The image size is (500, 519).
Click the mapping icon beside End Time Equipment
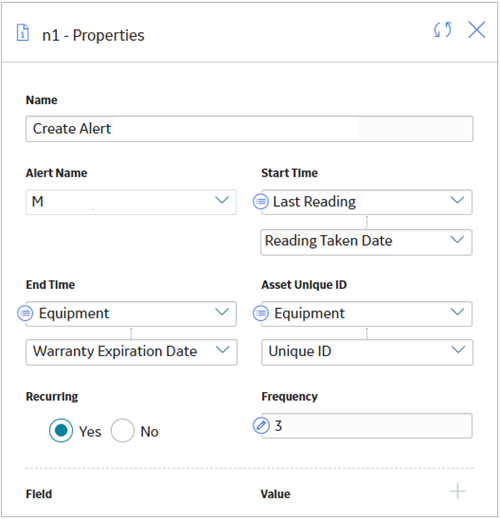25,313
